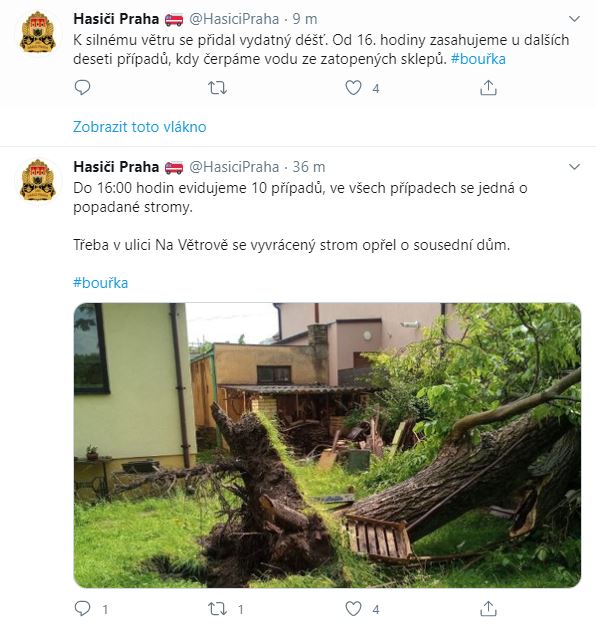
Task: Retweet the first tweet about flooded cellars
Action: pyautogui.click(x=218, y=87)
